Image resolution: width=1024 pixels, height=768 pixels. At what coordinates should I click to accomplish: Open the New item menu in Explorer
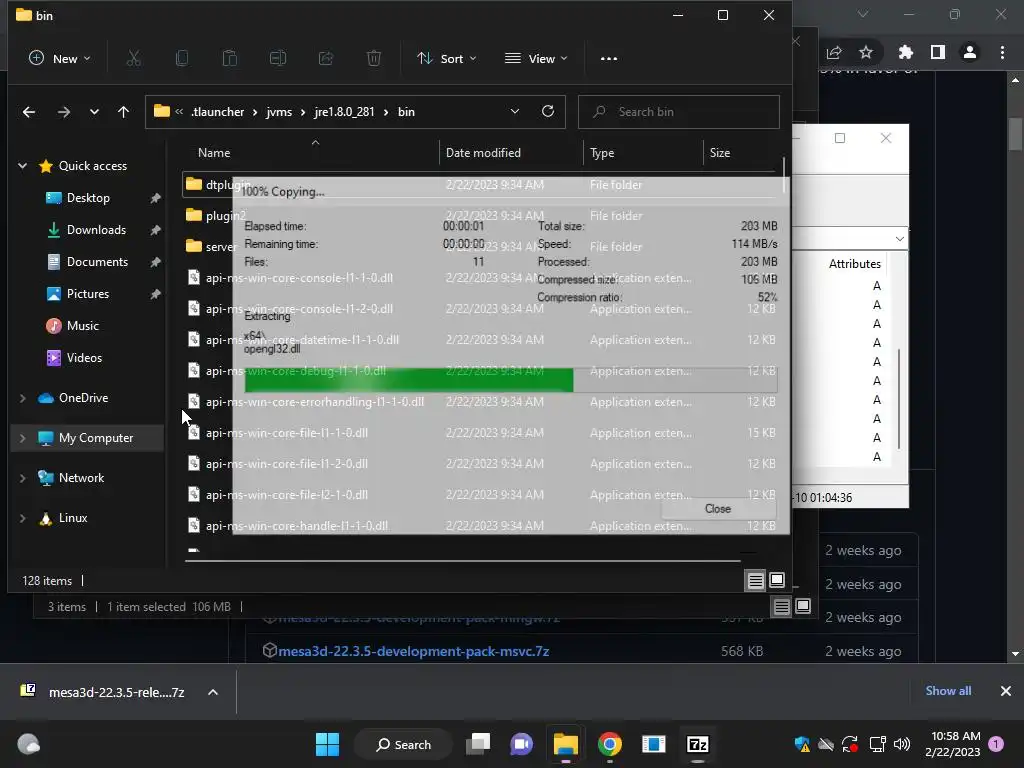(59, 59)
